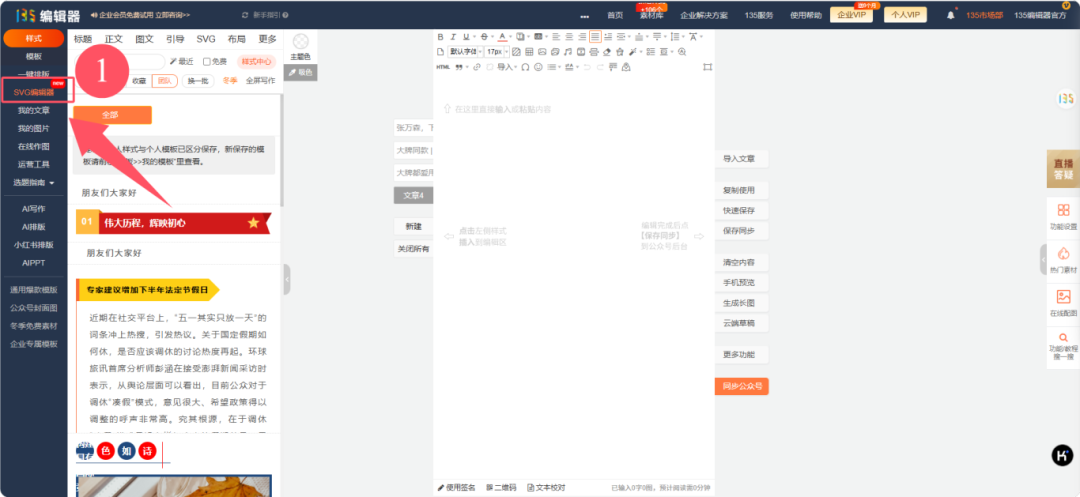Click the insert single image icon

click(x=542, y=52)
